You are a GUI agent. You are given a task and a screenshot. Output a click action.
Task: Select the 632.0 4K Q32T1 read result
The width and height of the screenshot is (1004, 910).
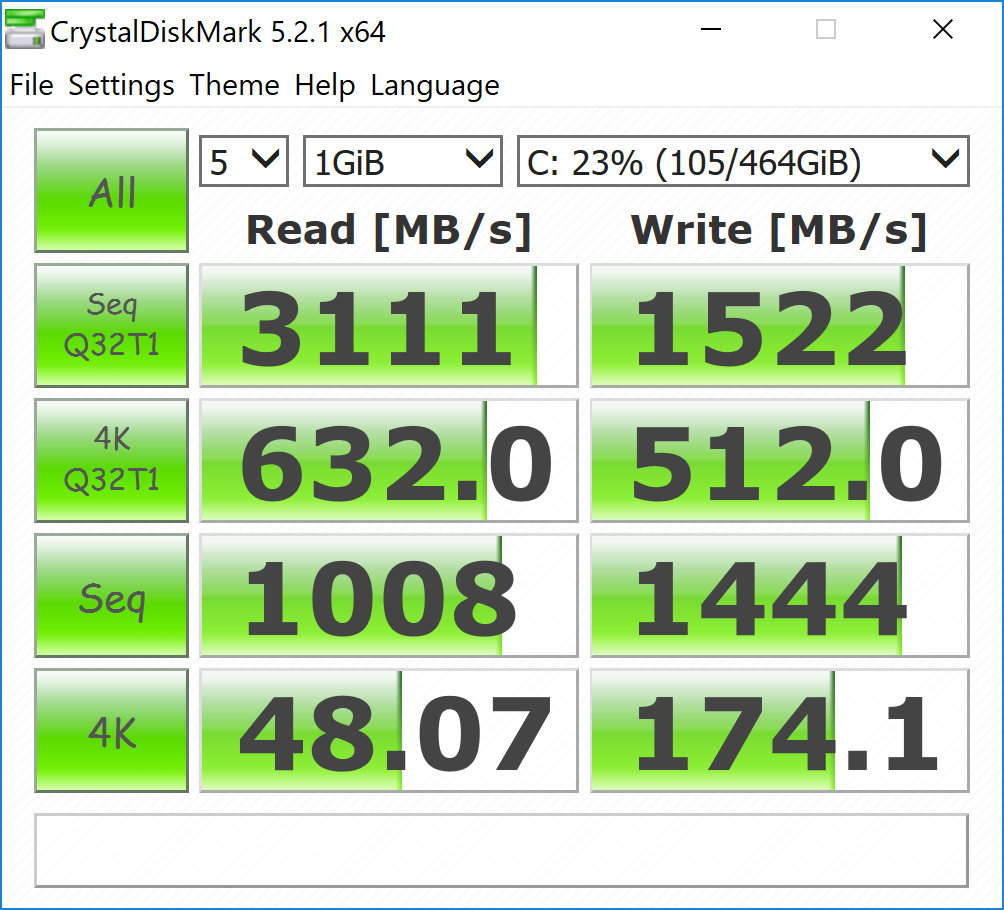(x=389, y=460)
